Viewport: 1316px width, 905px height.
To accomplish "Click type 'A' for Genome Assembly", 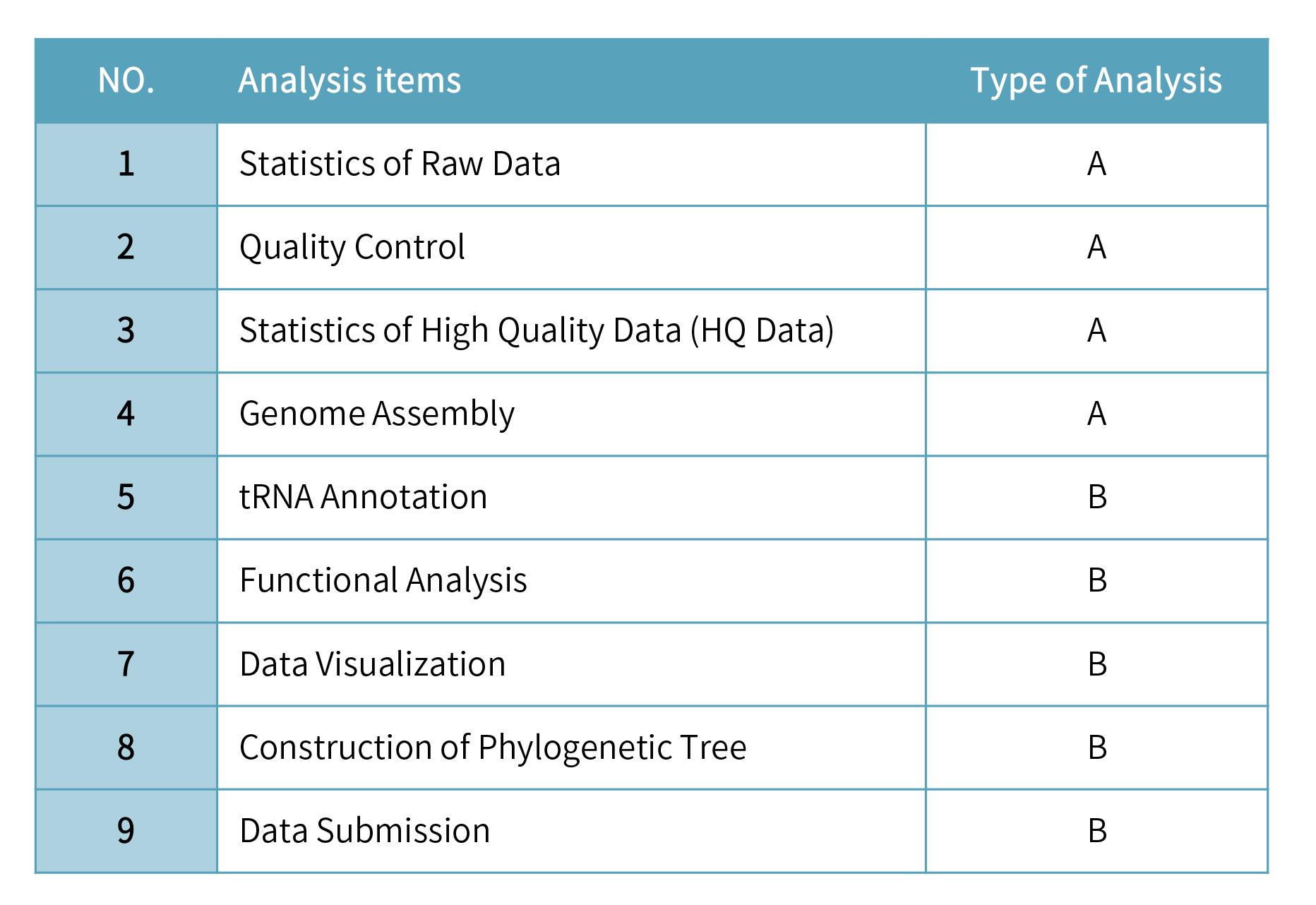I will (1096, 414).
